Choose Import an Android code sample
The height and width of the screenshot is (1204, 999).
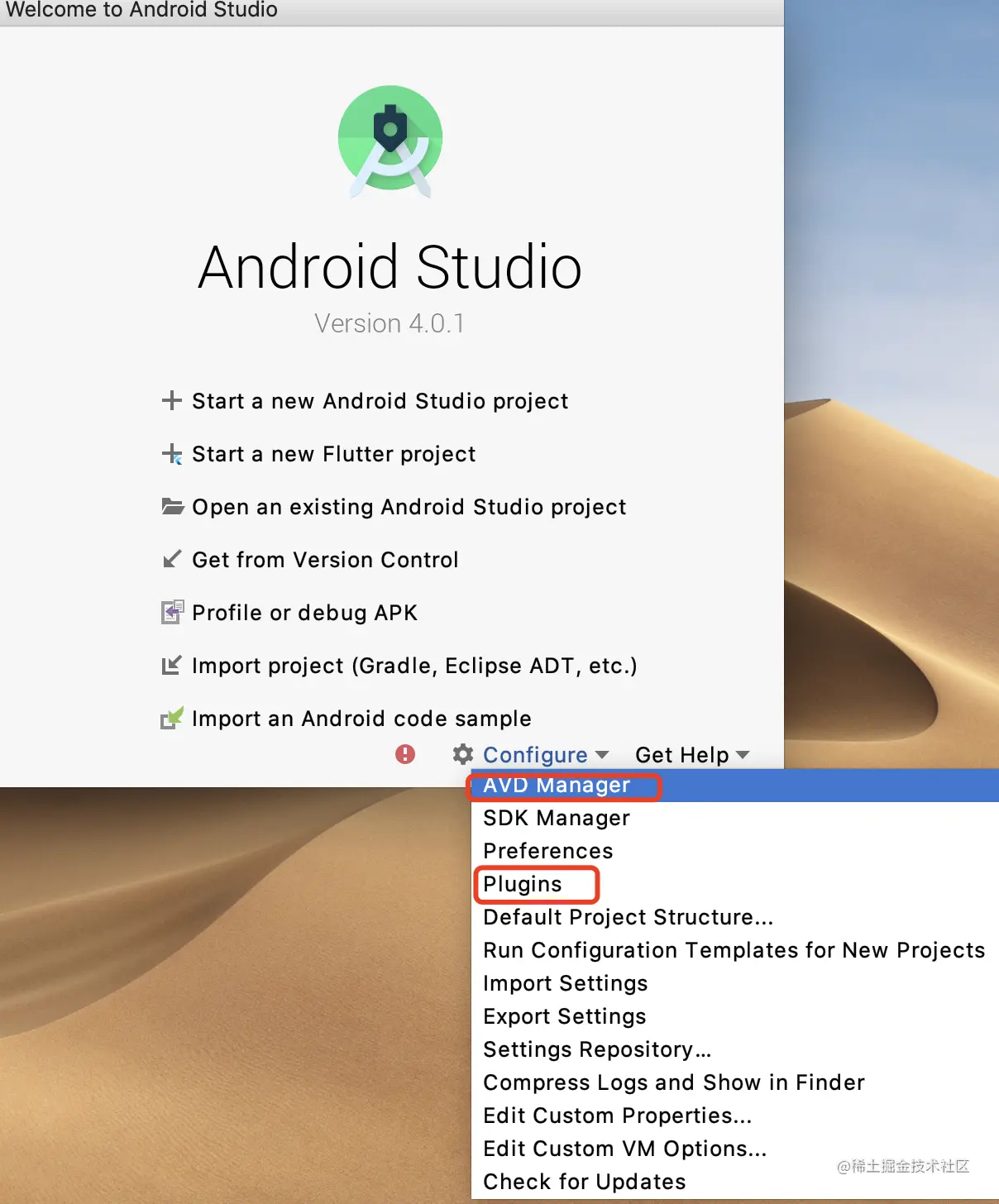tap(361, 719)
